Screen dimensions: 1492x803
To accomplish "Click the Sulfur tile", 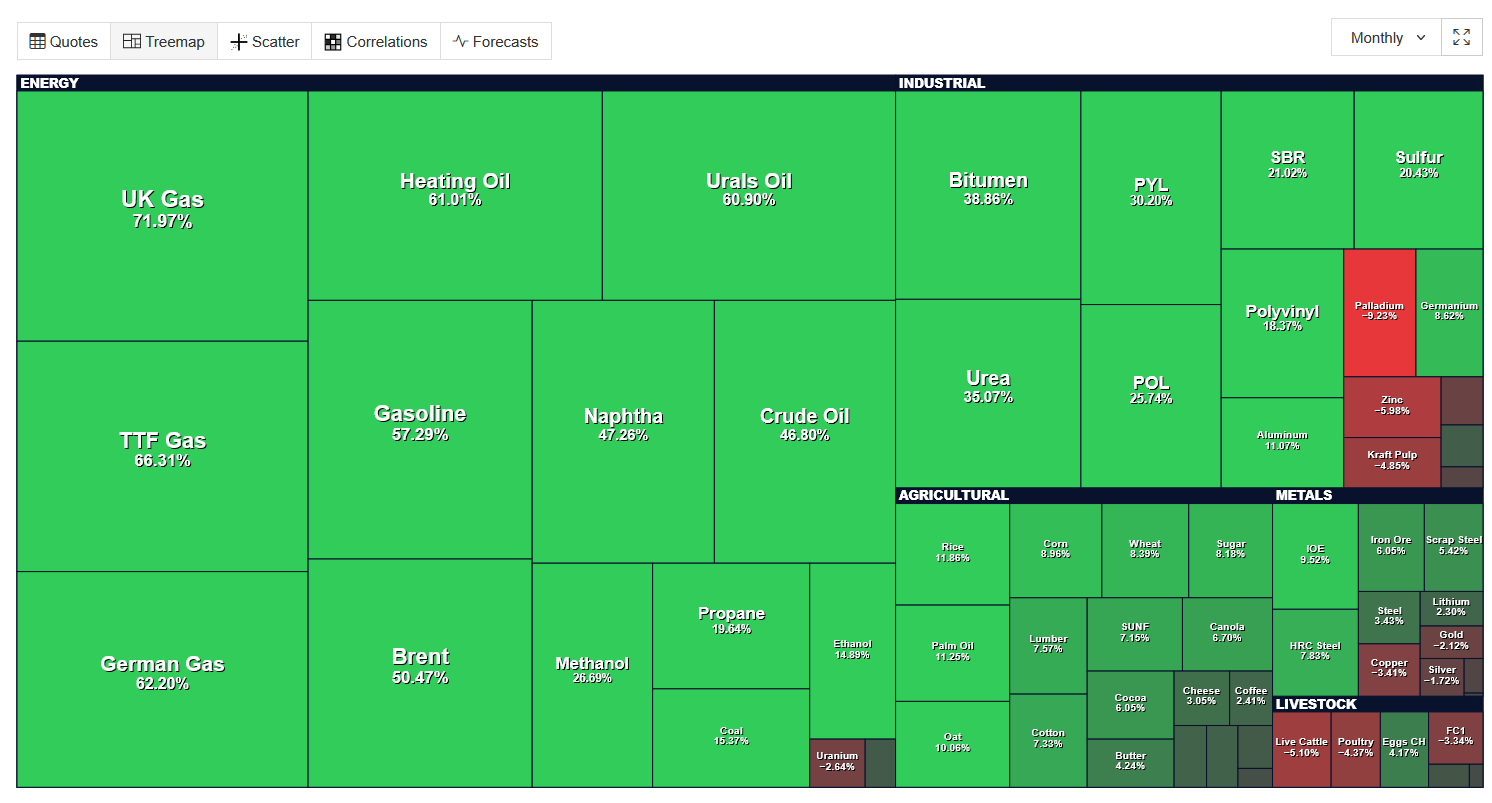I will click(x=1419, y=170).
